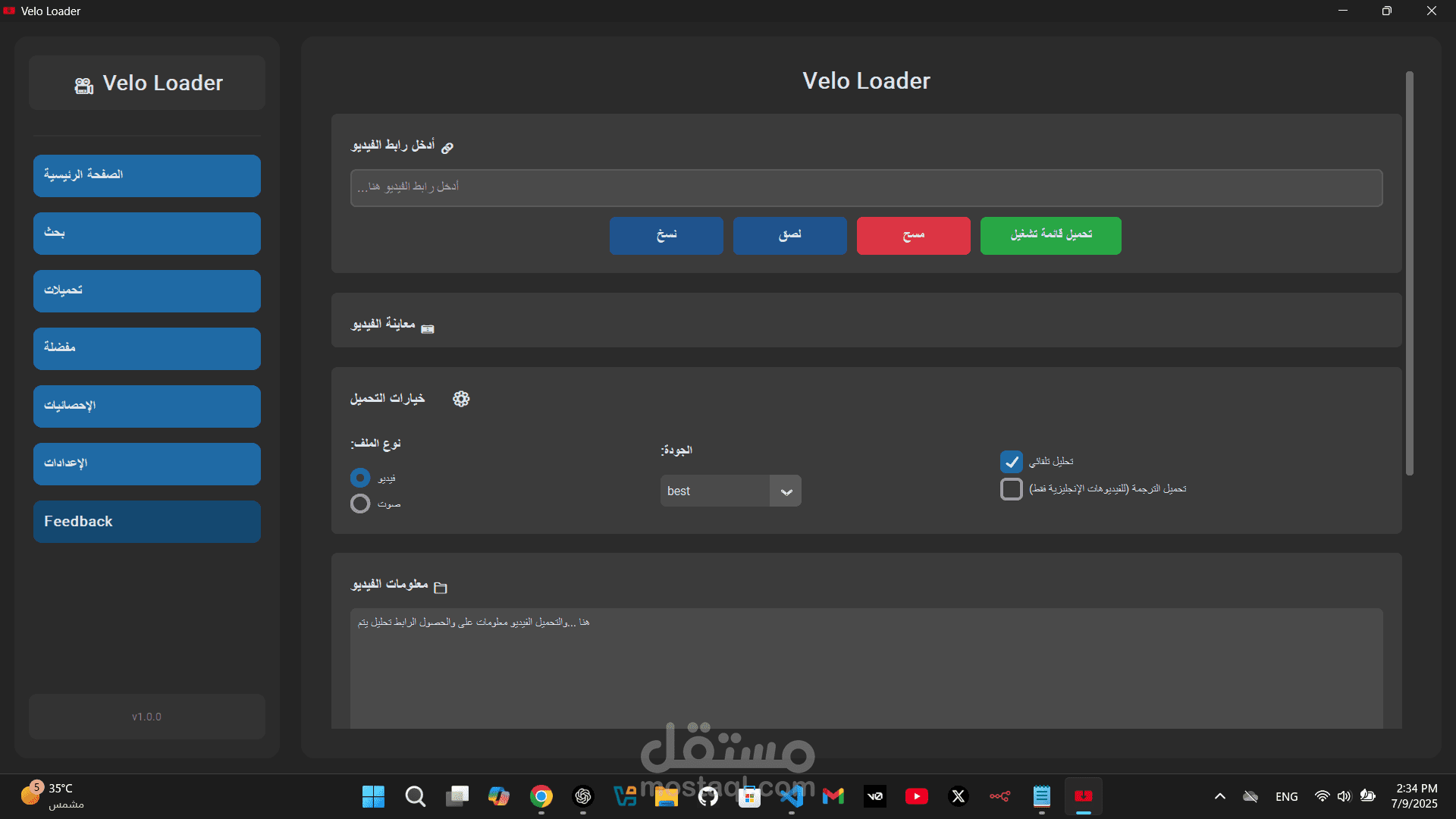Enable subtitle download for English videos checkbox
The height and width of the screenshot is (819, 1456).
(1011, 489)
